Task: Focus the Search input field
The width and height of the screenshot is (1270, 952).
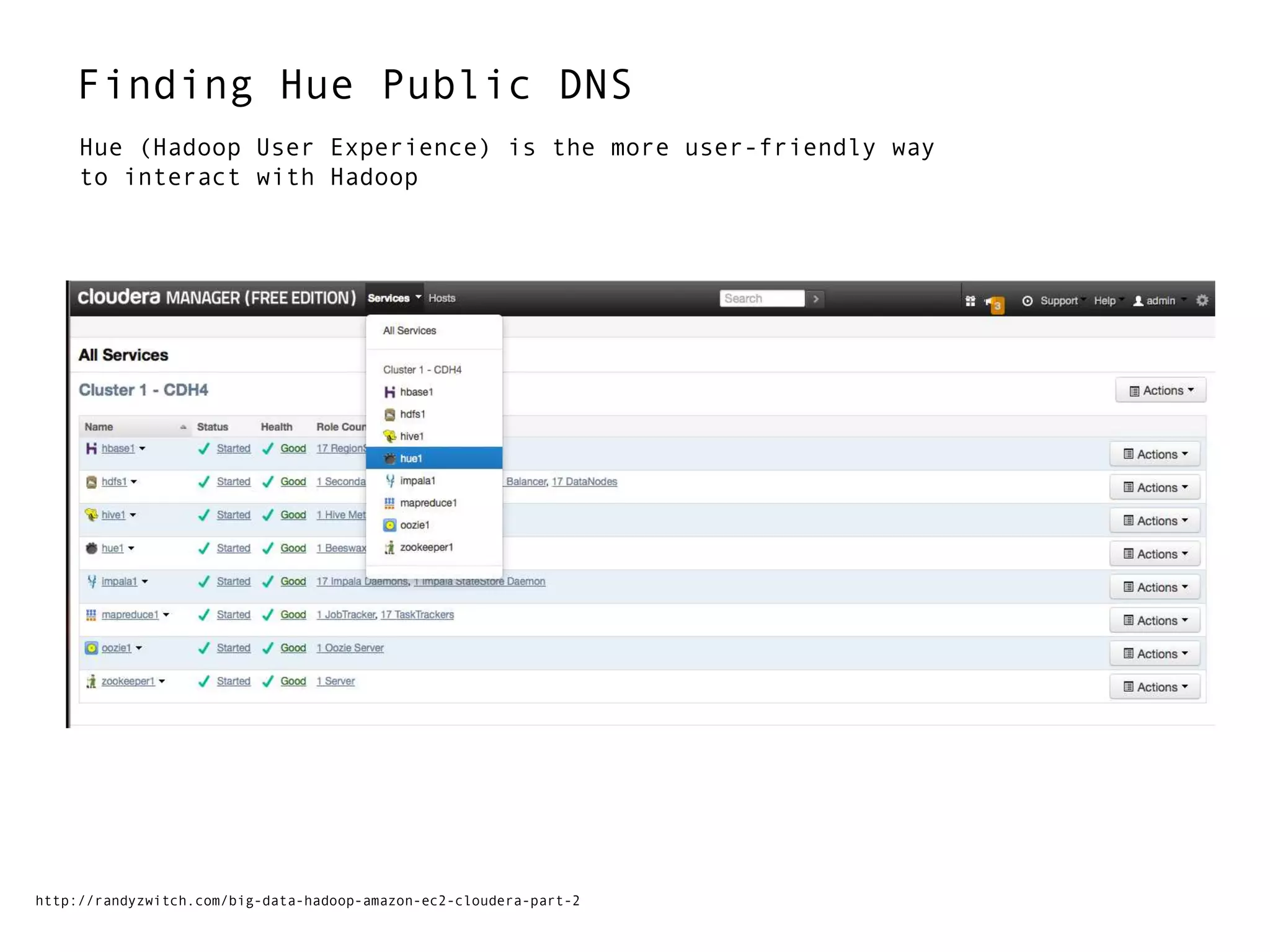Action: click(762, 299)
